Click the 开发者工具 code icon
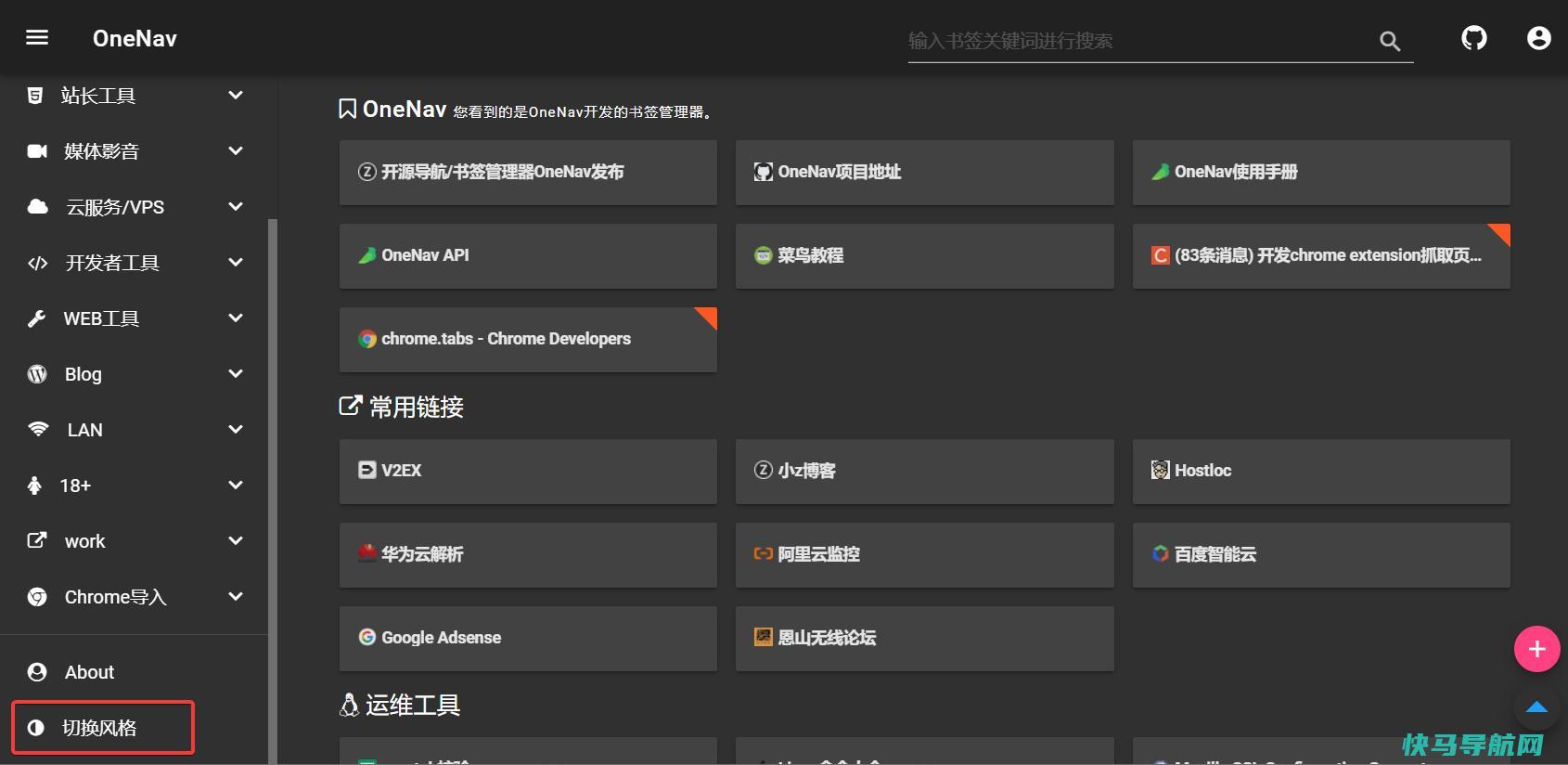 (x=37, y=263)
